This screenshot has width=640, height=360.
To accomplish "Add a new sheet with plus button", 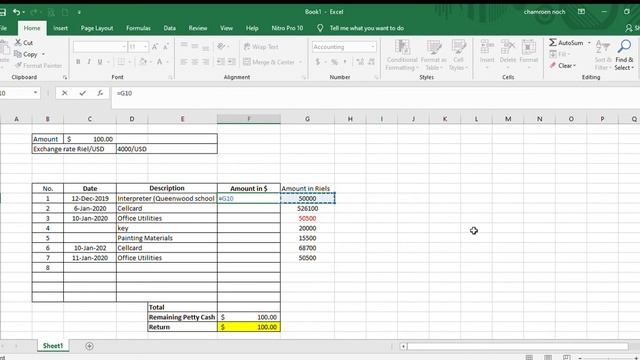I will pos(89,346).
